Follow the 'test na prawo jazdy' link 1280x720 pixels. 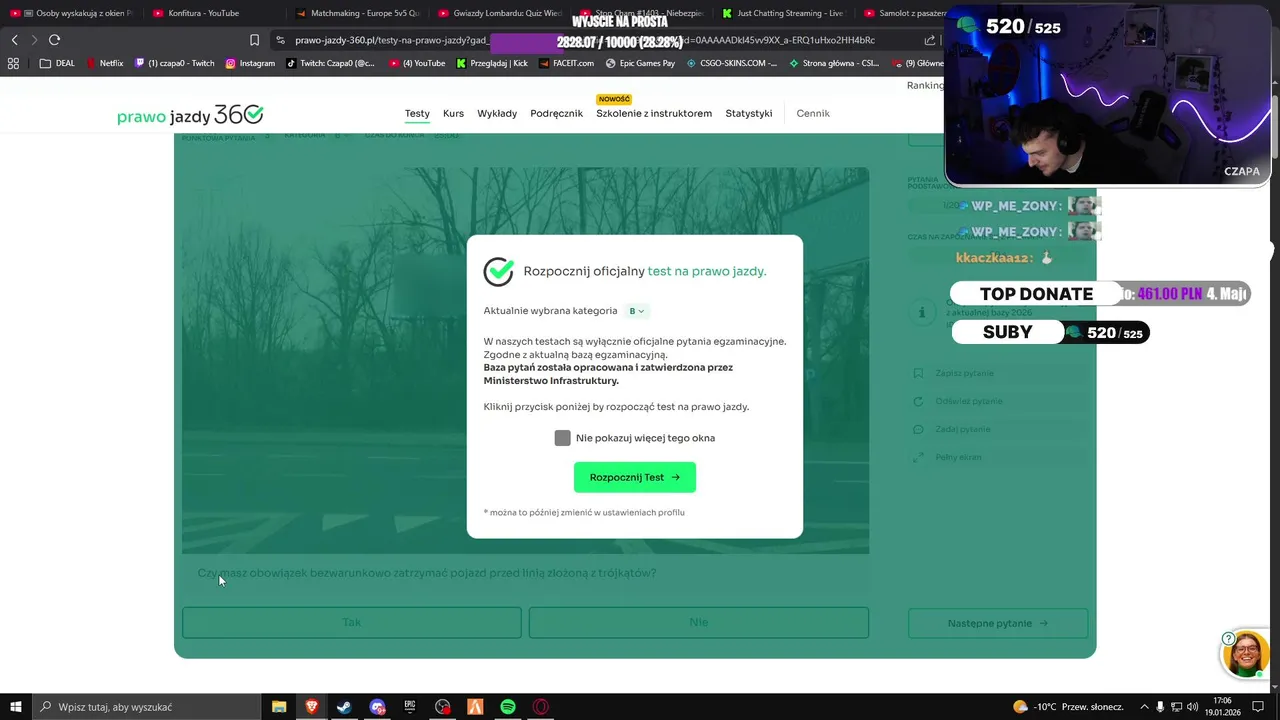pyautogui.click(x=707, y=271)
